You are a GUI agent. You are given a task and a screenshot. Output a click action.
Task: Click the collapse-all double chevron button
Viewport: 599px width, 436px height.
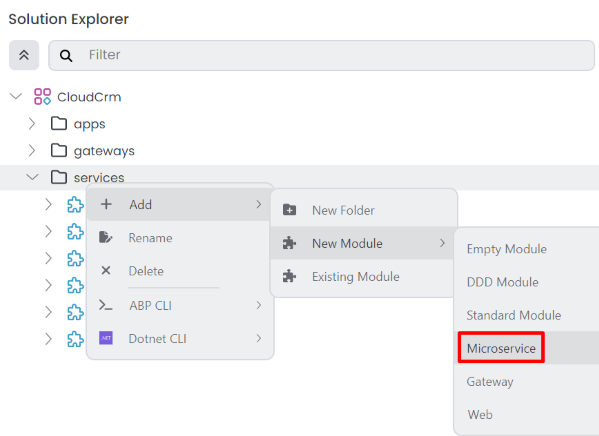24,55
